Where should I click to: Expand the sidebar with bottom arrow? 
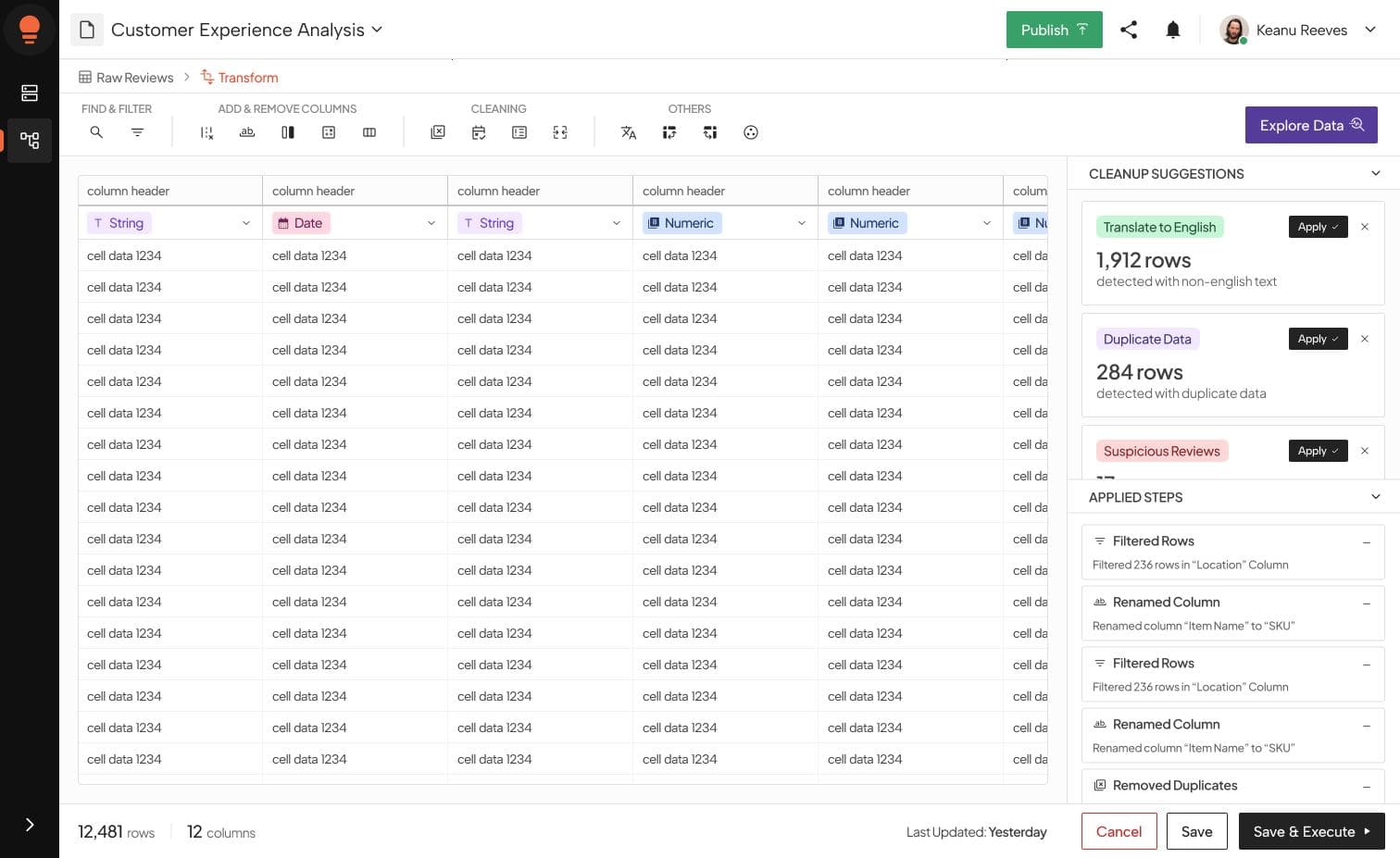[30, 825]
